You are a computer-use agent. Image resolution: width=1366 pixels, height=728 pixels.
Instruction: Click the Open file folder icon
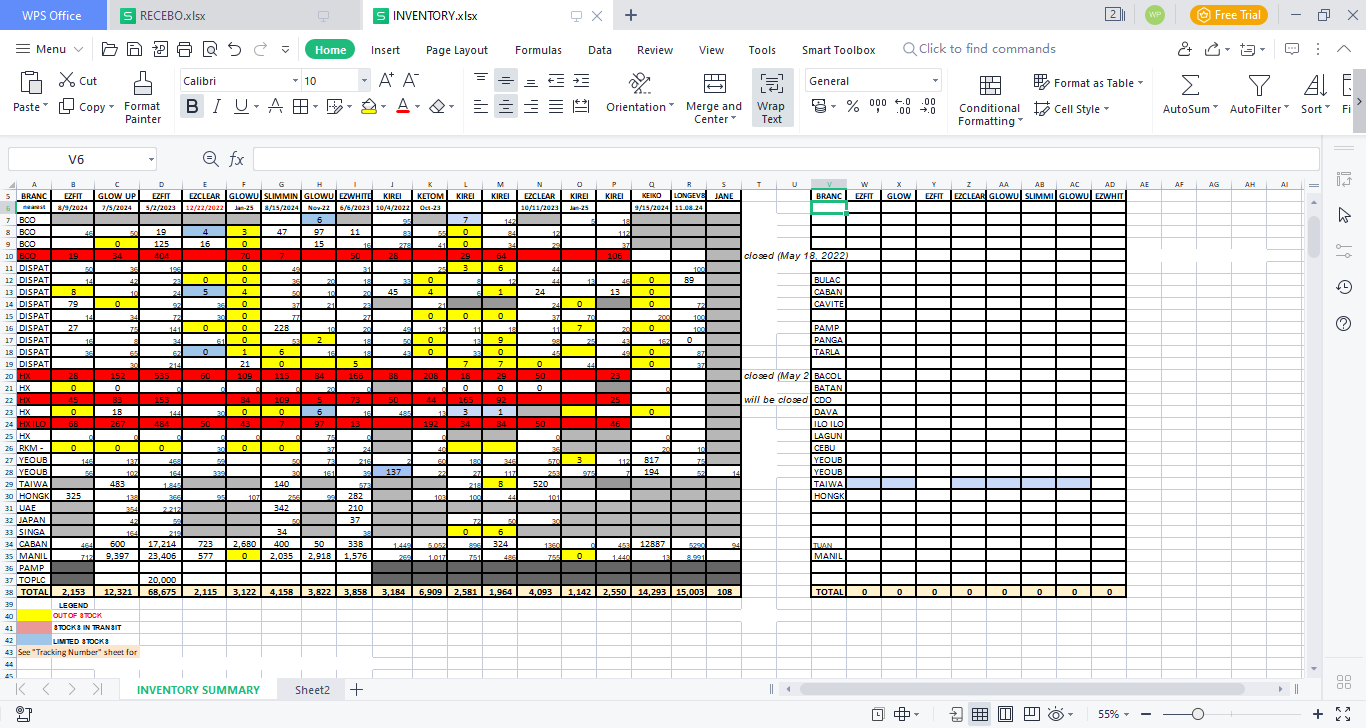coord(110,49)
